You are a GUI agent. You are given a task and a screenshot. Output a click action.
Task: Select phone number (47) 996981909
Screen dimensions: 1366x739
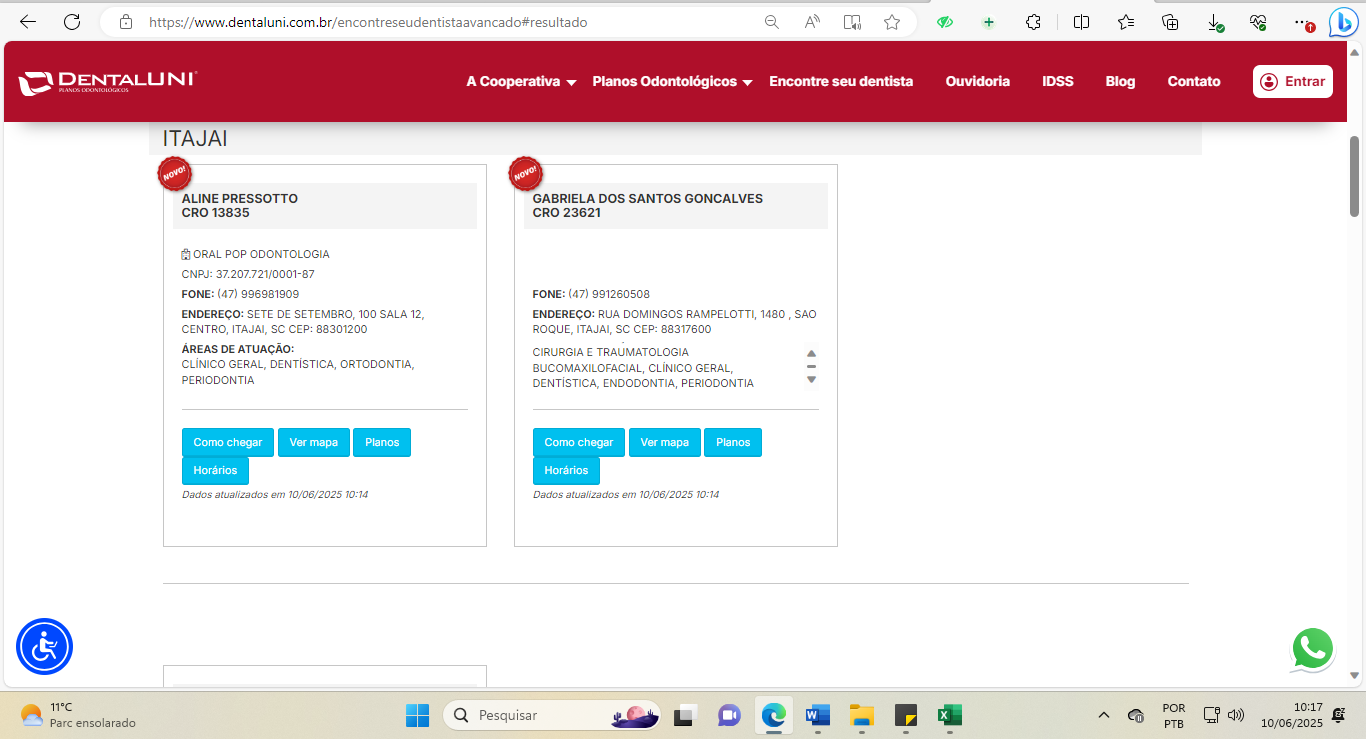click(x=258, y=294)
